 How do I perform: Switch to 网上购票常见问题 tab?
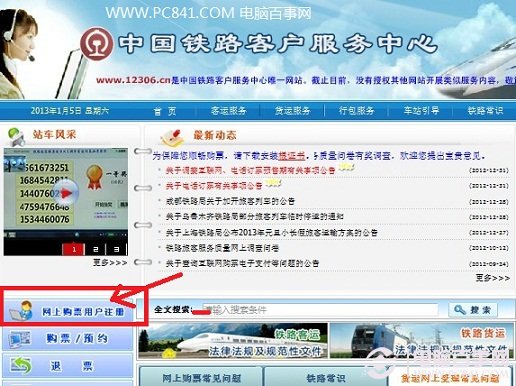(201, 378)
